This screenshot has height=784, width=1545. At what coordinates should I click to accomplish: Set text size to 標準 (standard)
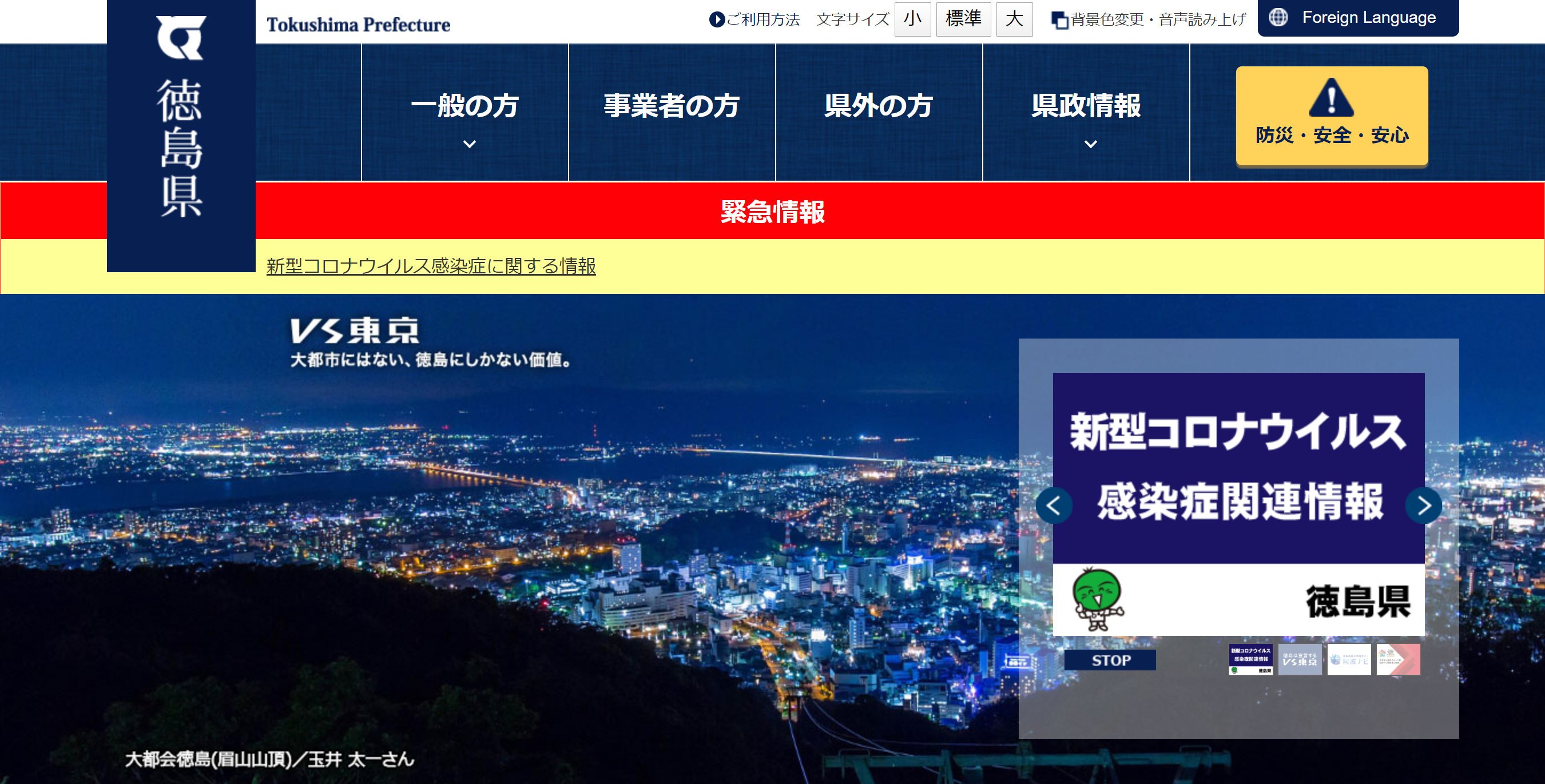click(963, 19)
